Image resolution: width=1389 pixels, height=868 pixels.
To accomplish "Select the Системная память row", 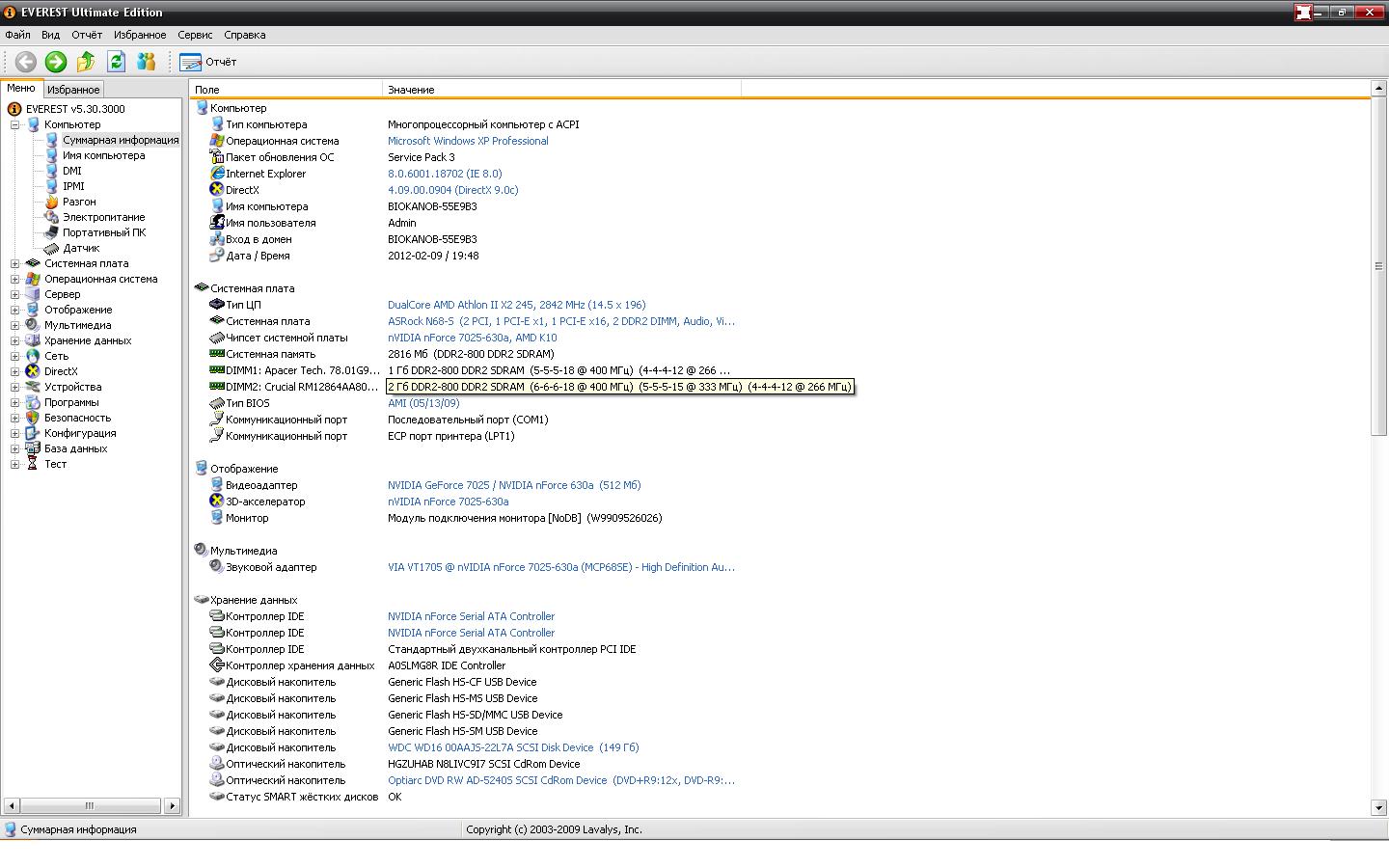I will (x=779, y=354).
